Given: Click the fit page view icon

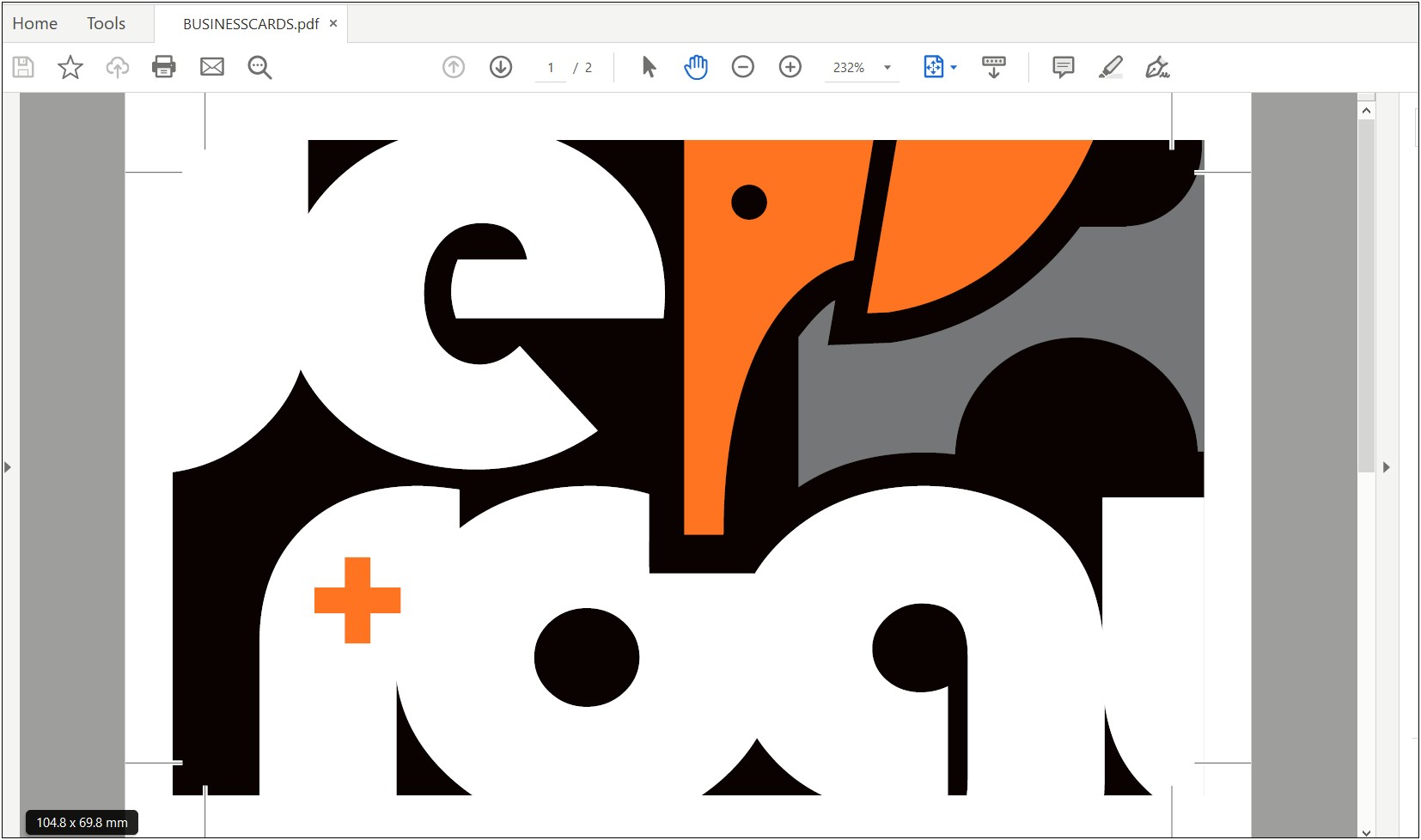Looking at the screenshot, I should [x=934, y=67].
